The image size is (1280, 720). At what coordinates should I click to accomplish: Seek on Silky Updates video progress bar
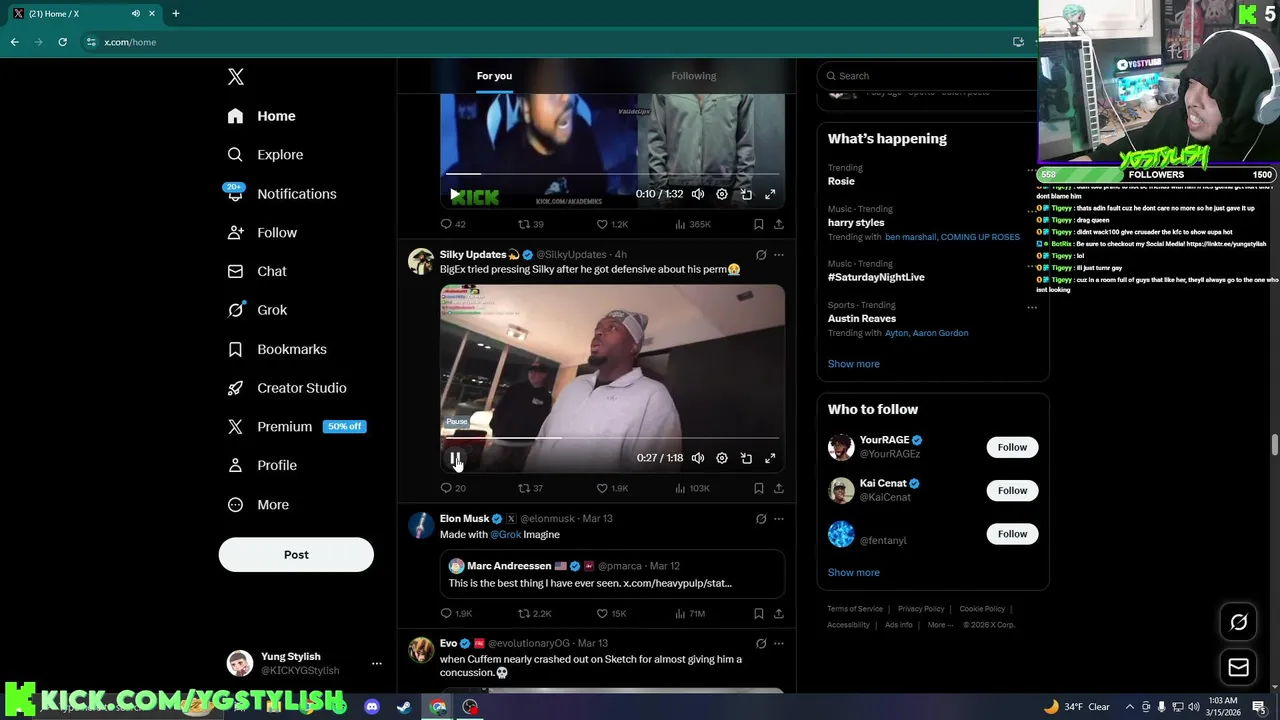click(x=612, y=438)
